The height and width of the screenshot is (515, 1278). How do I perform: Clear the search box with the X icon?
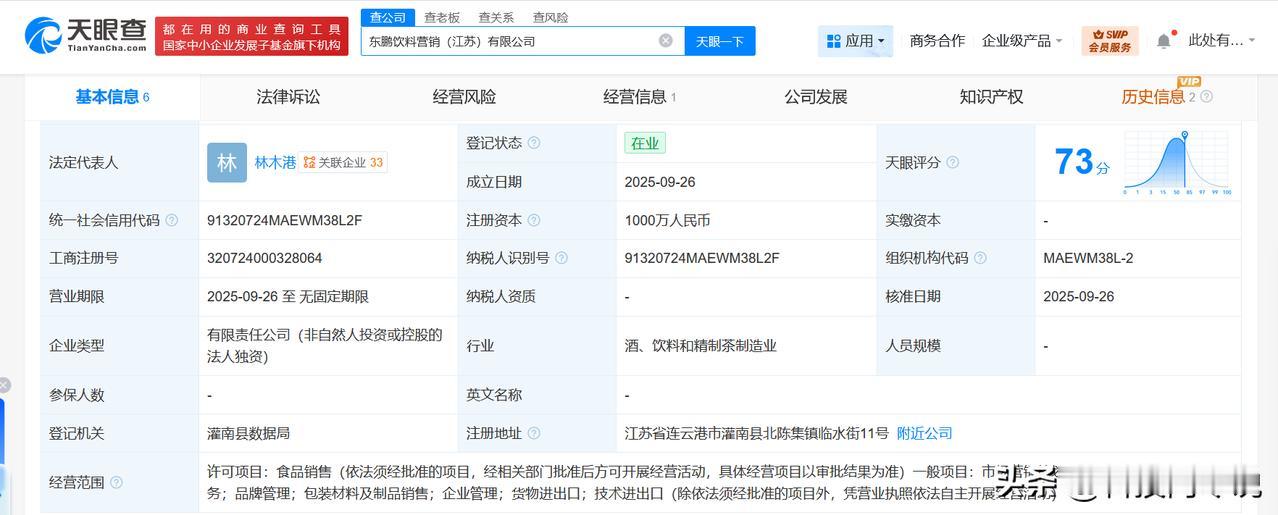point(666,41)
